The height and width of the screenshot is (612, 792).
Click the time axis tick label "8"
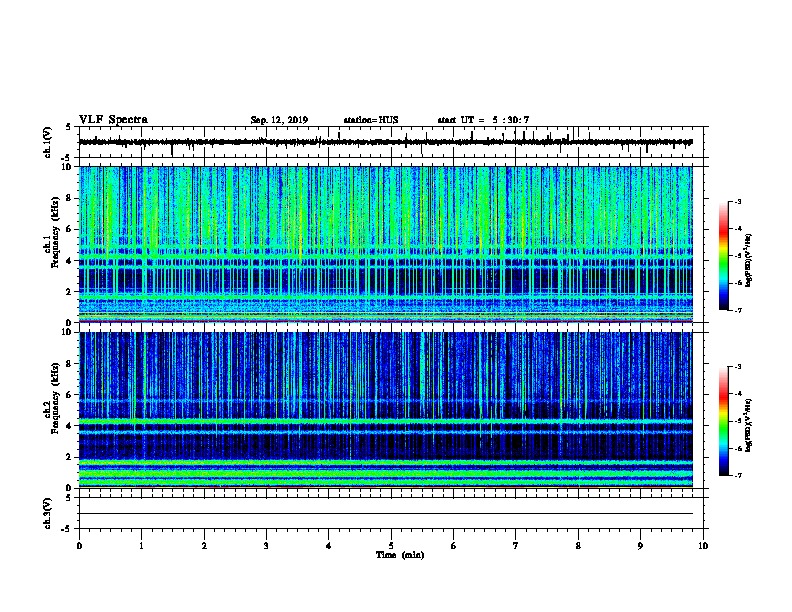(x=578, y=546)
